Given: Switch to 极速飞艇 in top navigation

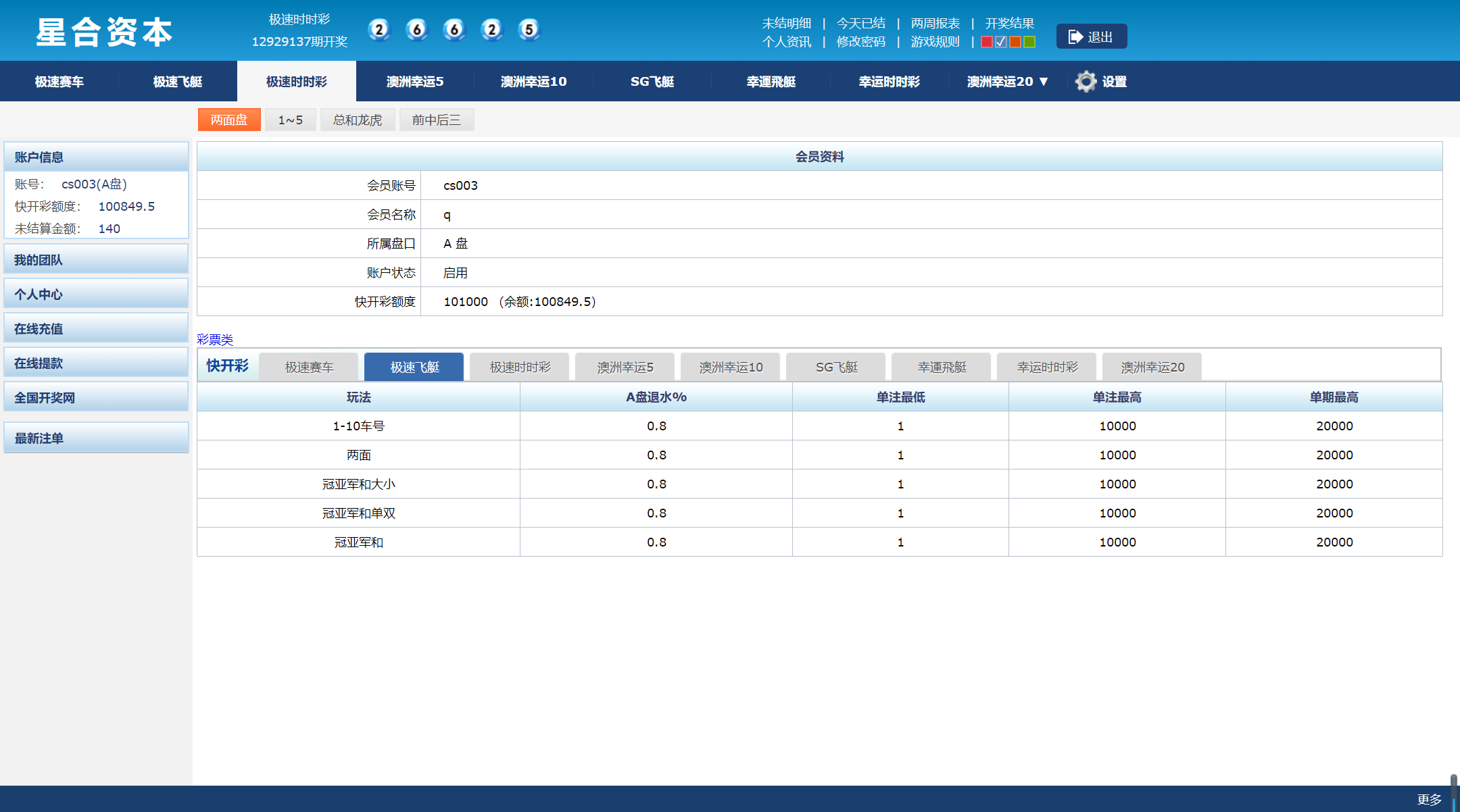Looking at the screenshot, I should click(x=178, y=82).
